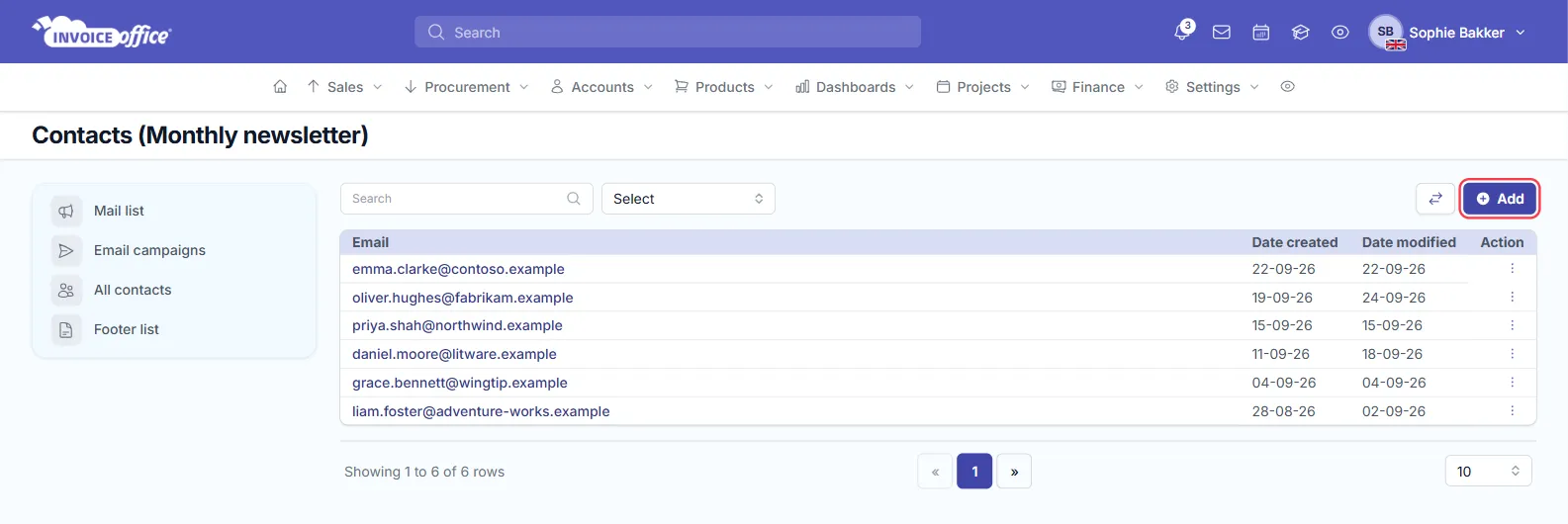
Task: Click the Mail list megaphone icon
Action: [66, 212]
